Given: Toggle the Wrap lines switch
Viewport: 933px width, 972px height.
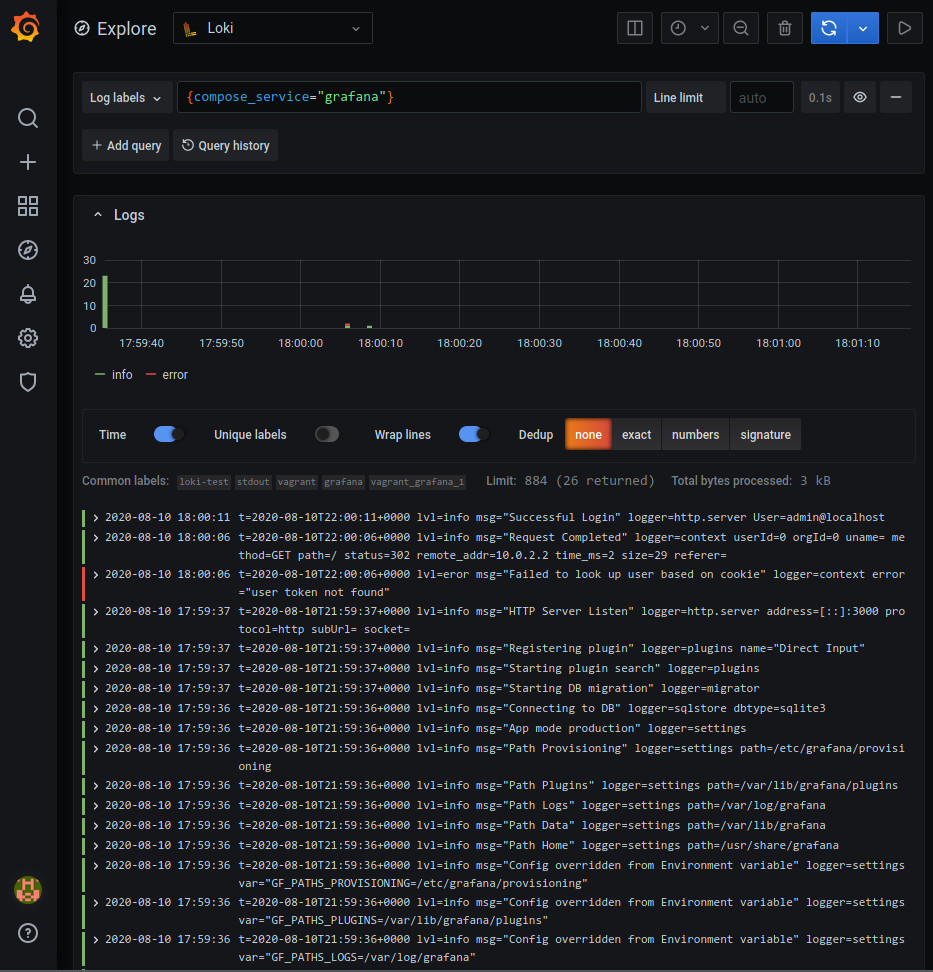Looking at the screenshot, I should point(473,435).
